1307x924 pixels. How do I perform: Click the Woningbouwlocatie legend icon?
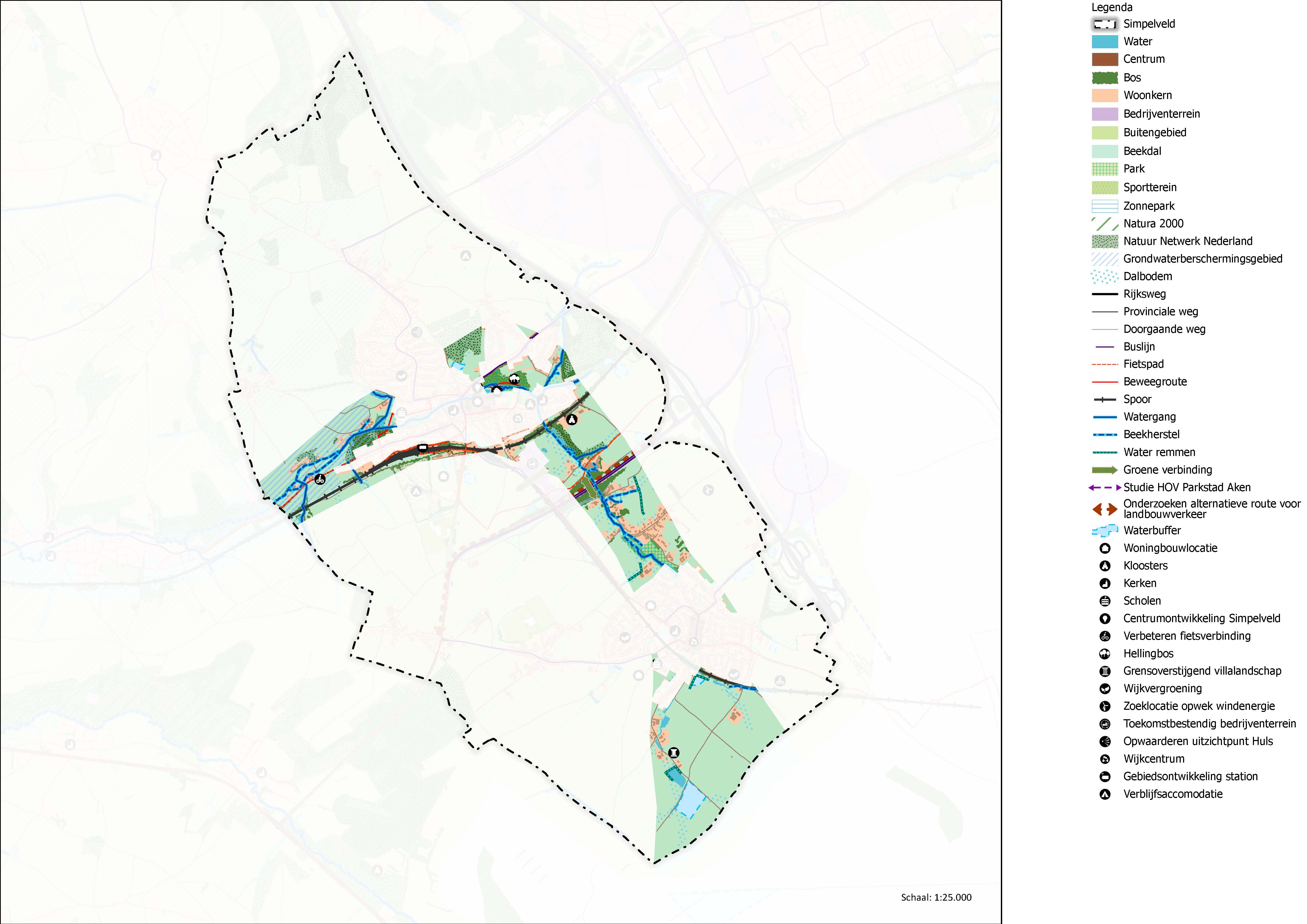click(x=1105, y=548)
